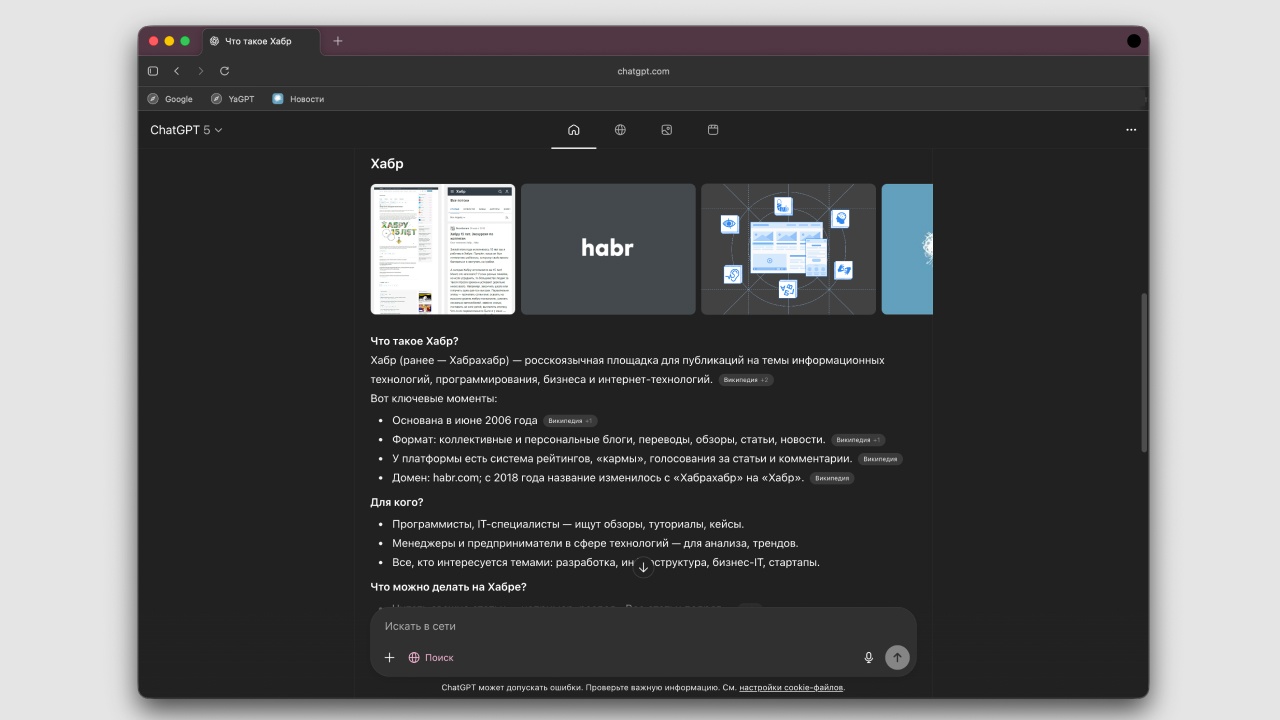Open the 'настройки cookie-файлов' link

coord(791,688)
